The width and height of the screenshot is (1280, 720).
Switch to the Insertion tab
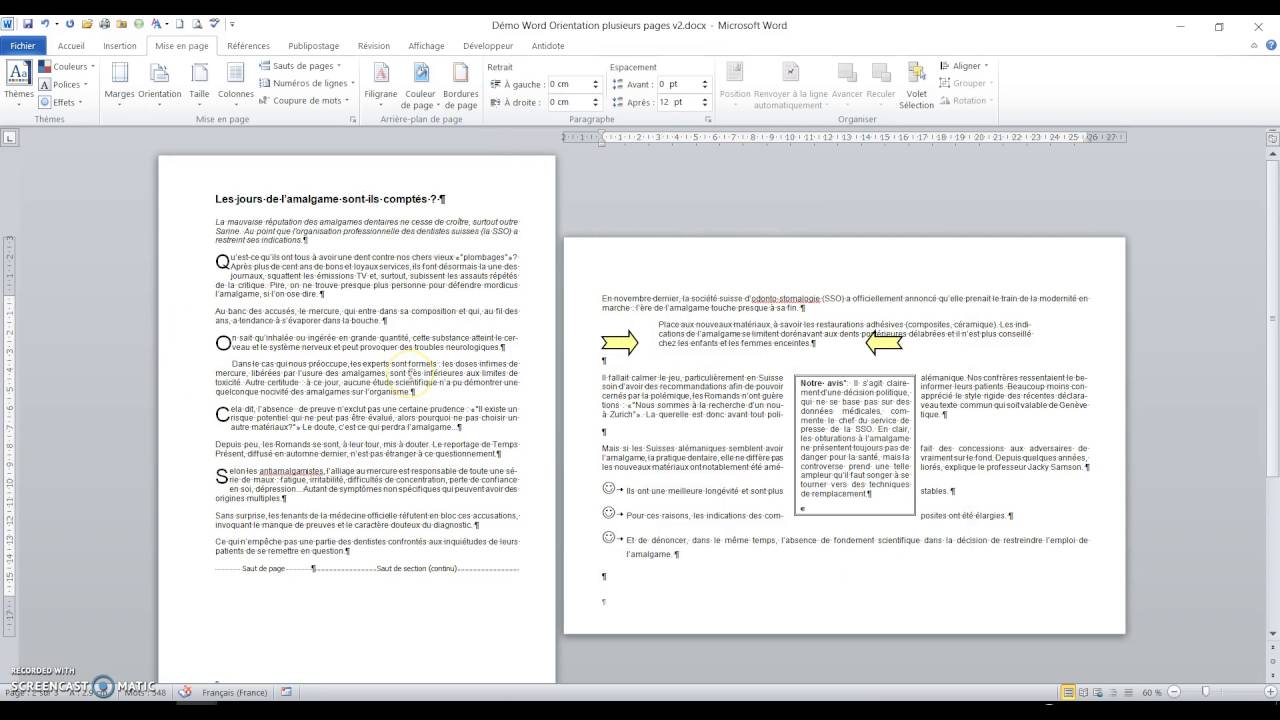(120, 45)
